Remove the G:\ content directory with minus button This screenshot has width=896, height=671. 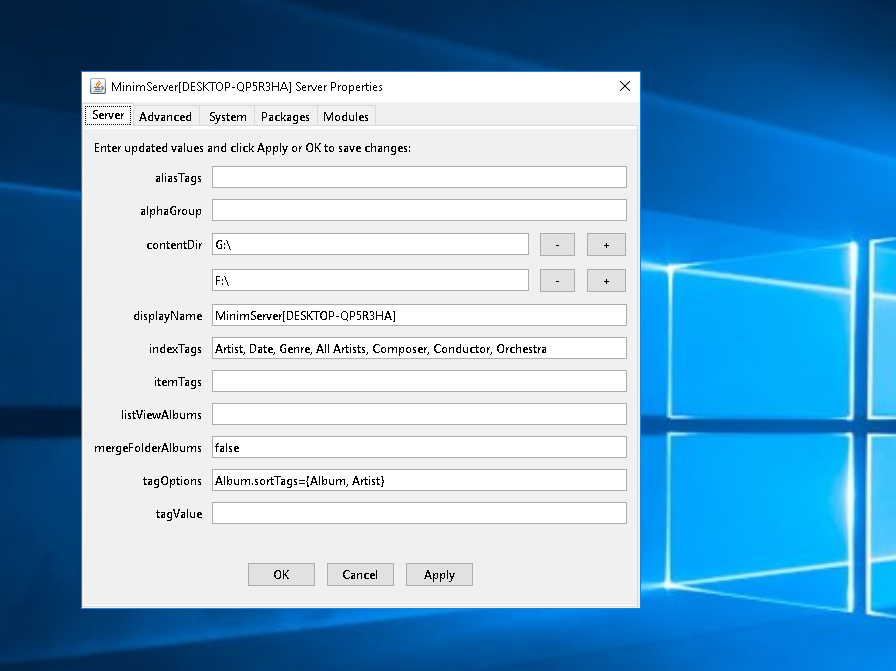coord(557,244)
